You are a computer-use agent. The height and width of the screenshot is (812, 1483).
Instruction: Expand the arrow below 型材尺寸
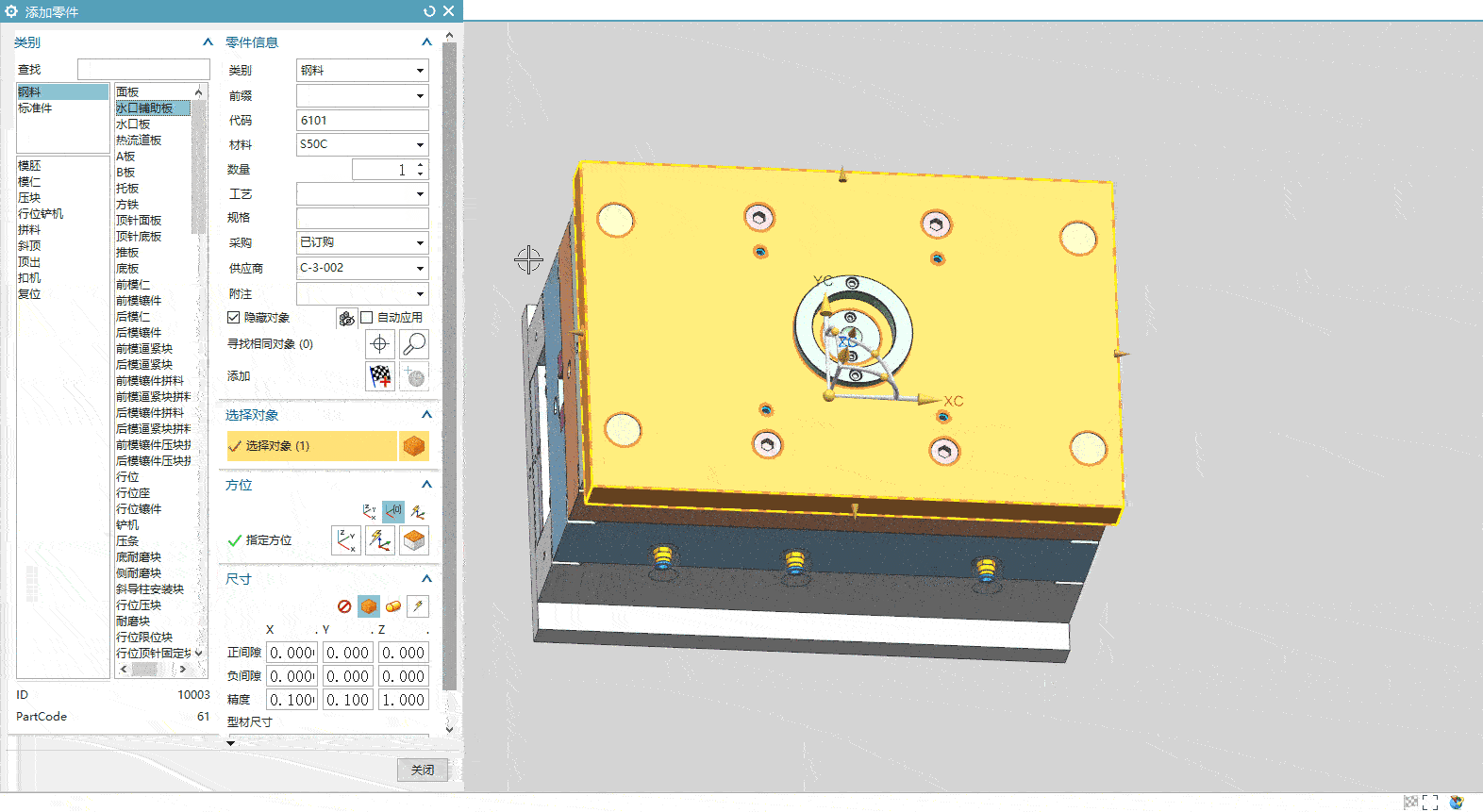click(231, 744)
